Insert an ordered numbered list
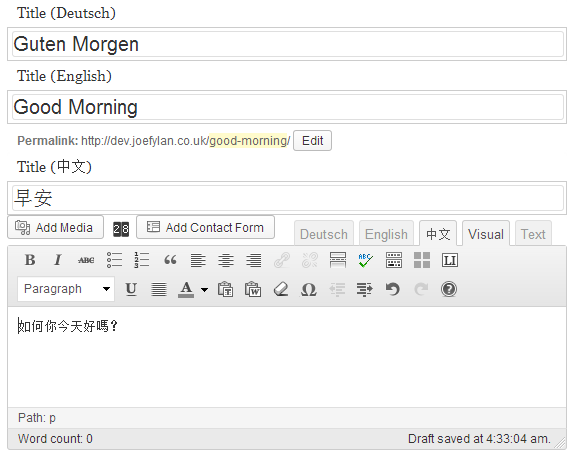This screenshot has width=573, height=454. [x=142, y=260]
